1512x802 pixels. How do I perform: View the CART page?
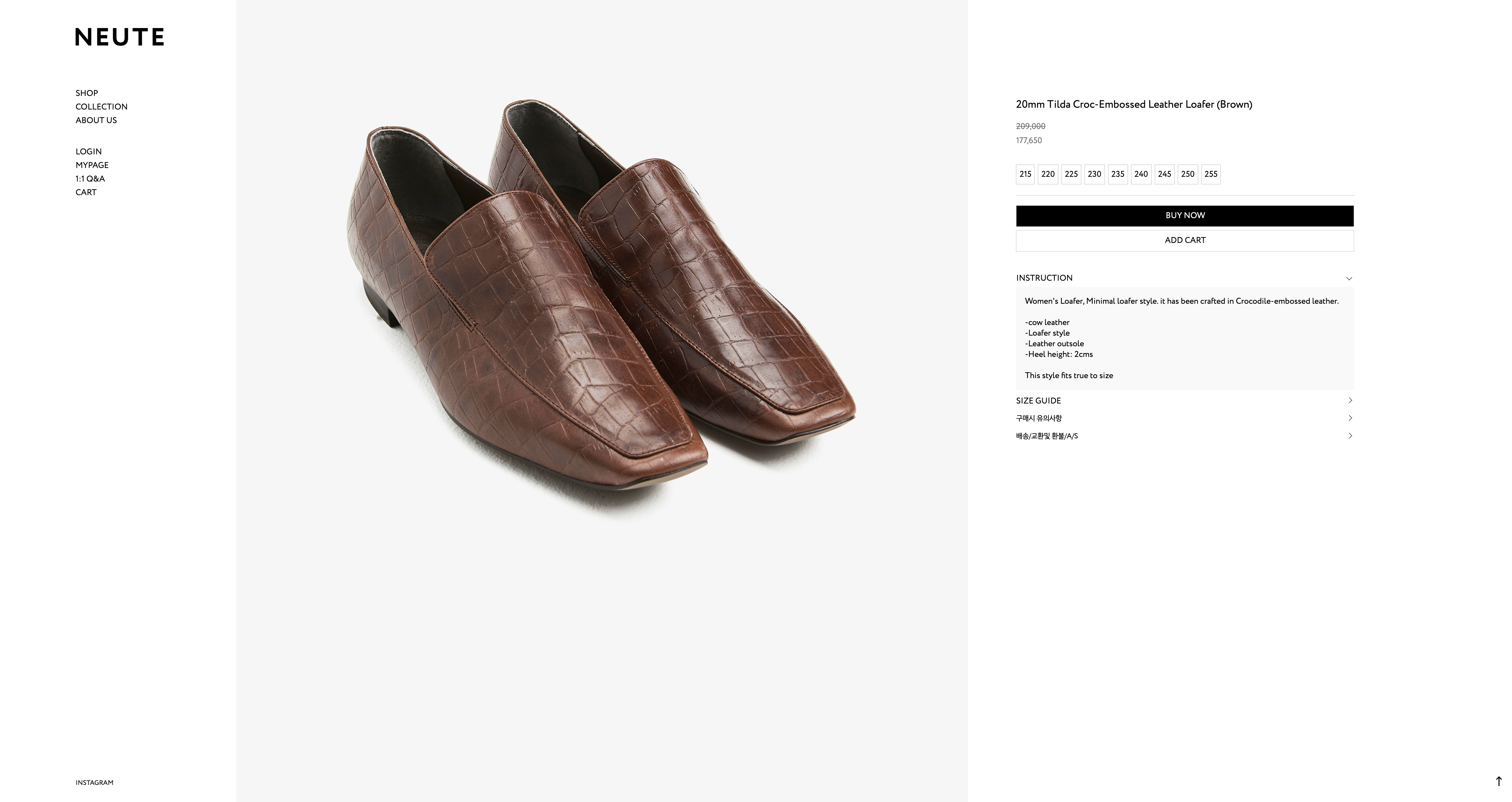pos(86,192)
